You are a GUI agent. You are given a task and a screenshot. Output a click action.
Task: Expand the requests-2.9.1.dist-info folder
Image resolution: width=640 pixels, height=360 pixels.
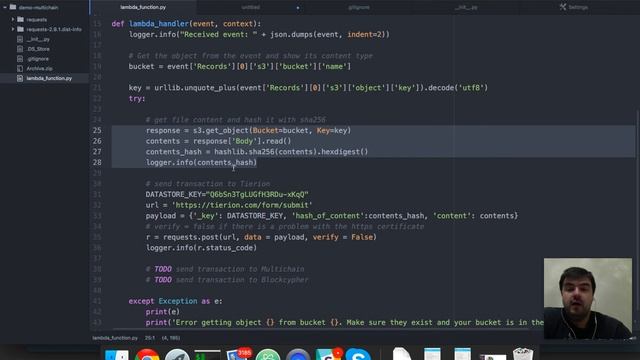(x=13, y=29)
